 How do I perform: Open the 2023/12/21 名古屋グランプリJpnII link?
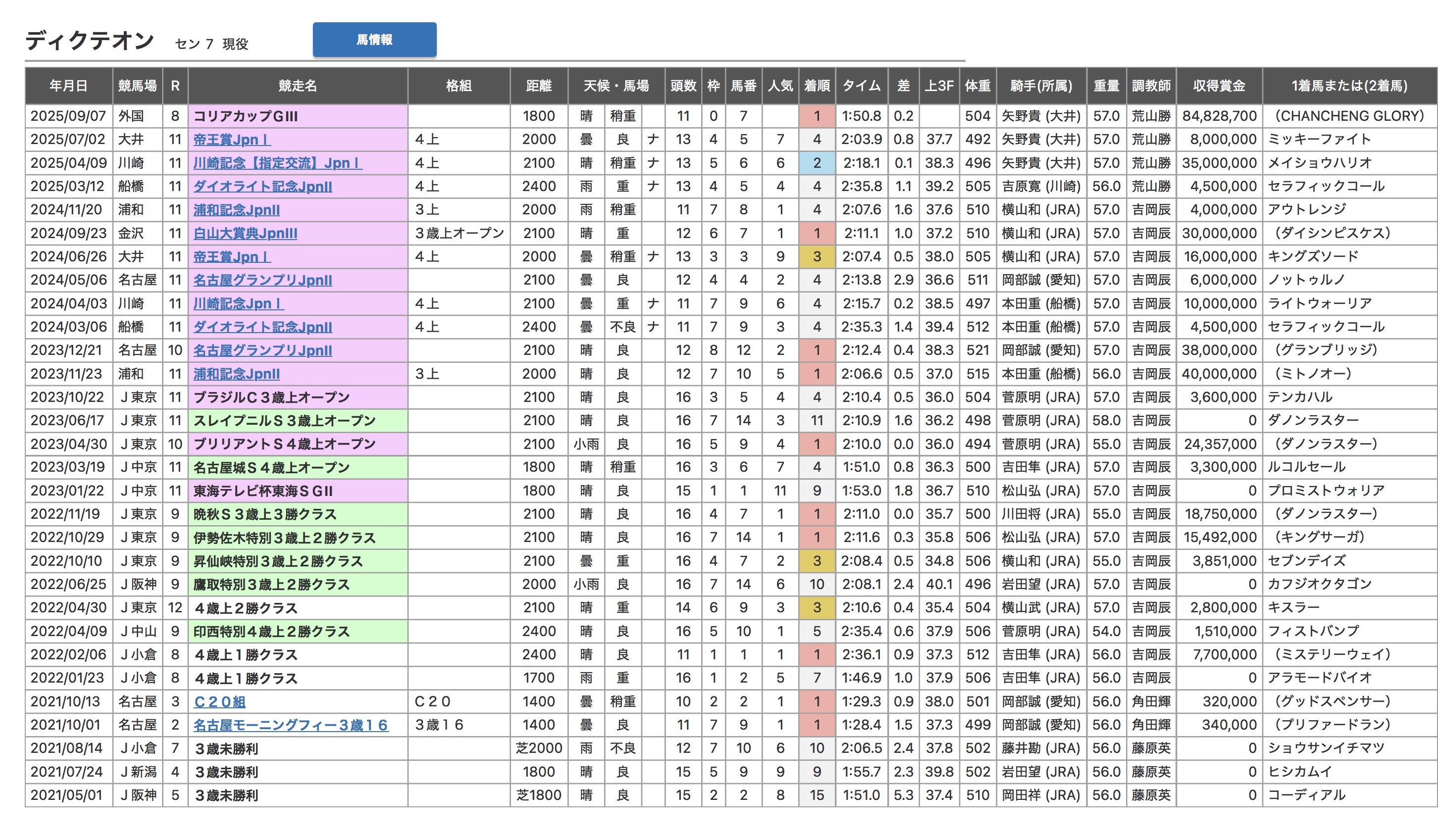262,350
